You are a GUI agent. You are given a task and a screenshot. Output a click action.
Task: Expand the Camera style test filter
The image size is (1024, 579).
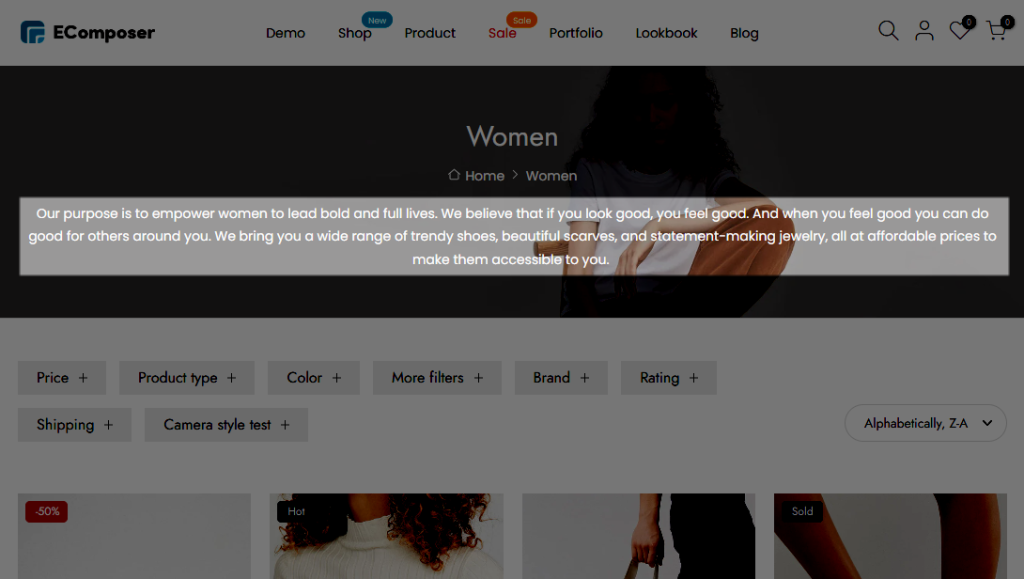(x=226, y=425)
